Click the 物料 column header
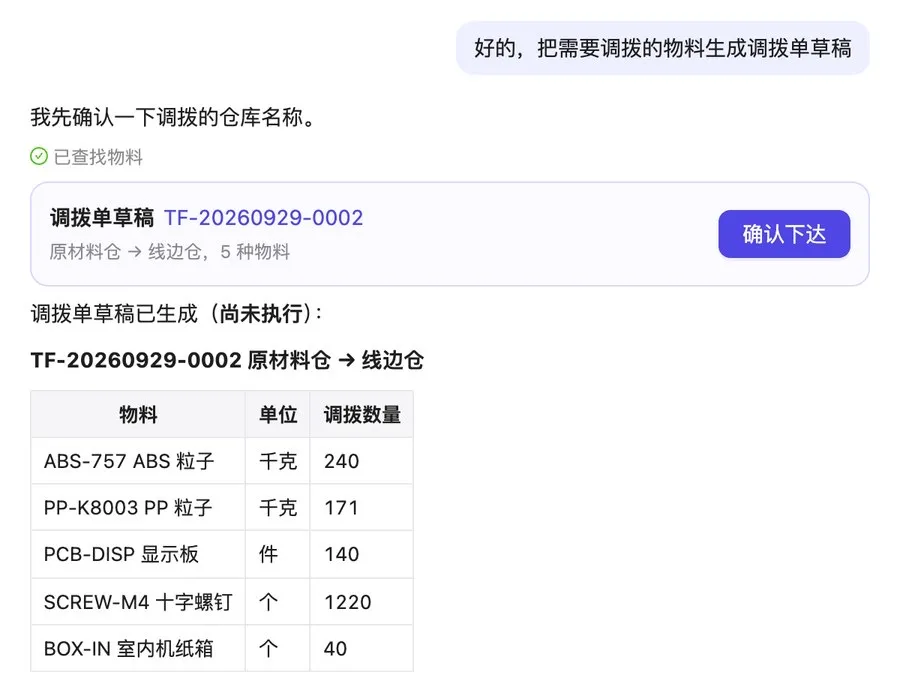The image size is (900, 675). pyautogui.click(x=138, y=414)
